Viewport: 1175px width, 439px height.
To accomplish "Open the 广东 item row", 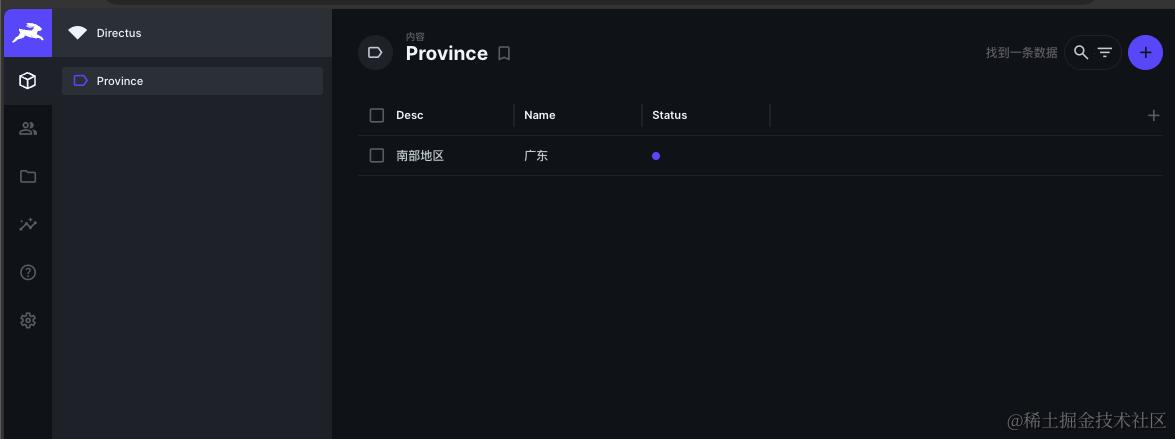I will tap(536, 156).
